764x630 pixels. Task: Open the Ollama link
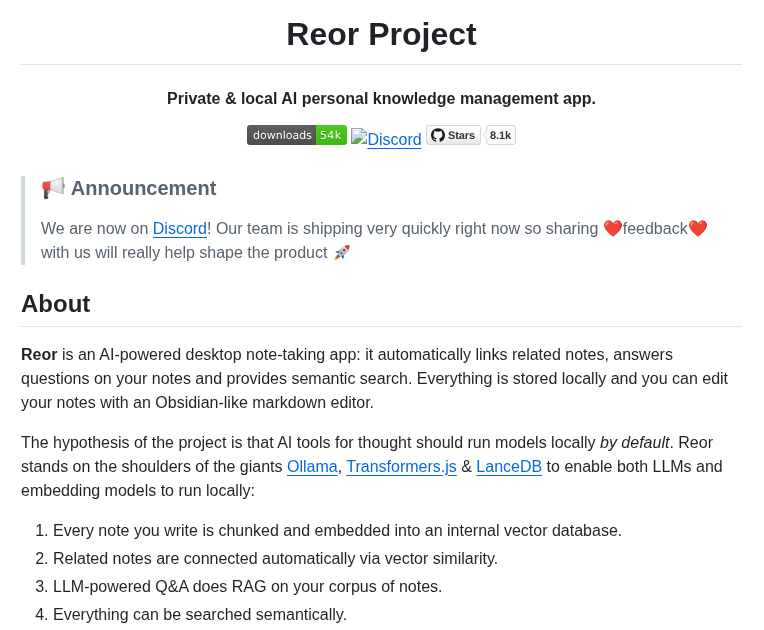[x=312, y=466]
